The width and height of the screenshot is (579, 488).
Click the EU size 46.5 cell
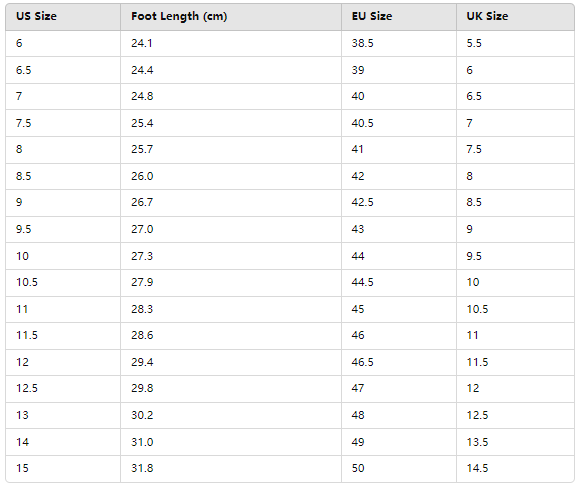(x=399, y=362)
